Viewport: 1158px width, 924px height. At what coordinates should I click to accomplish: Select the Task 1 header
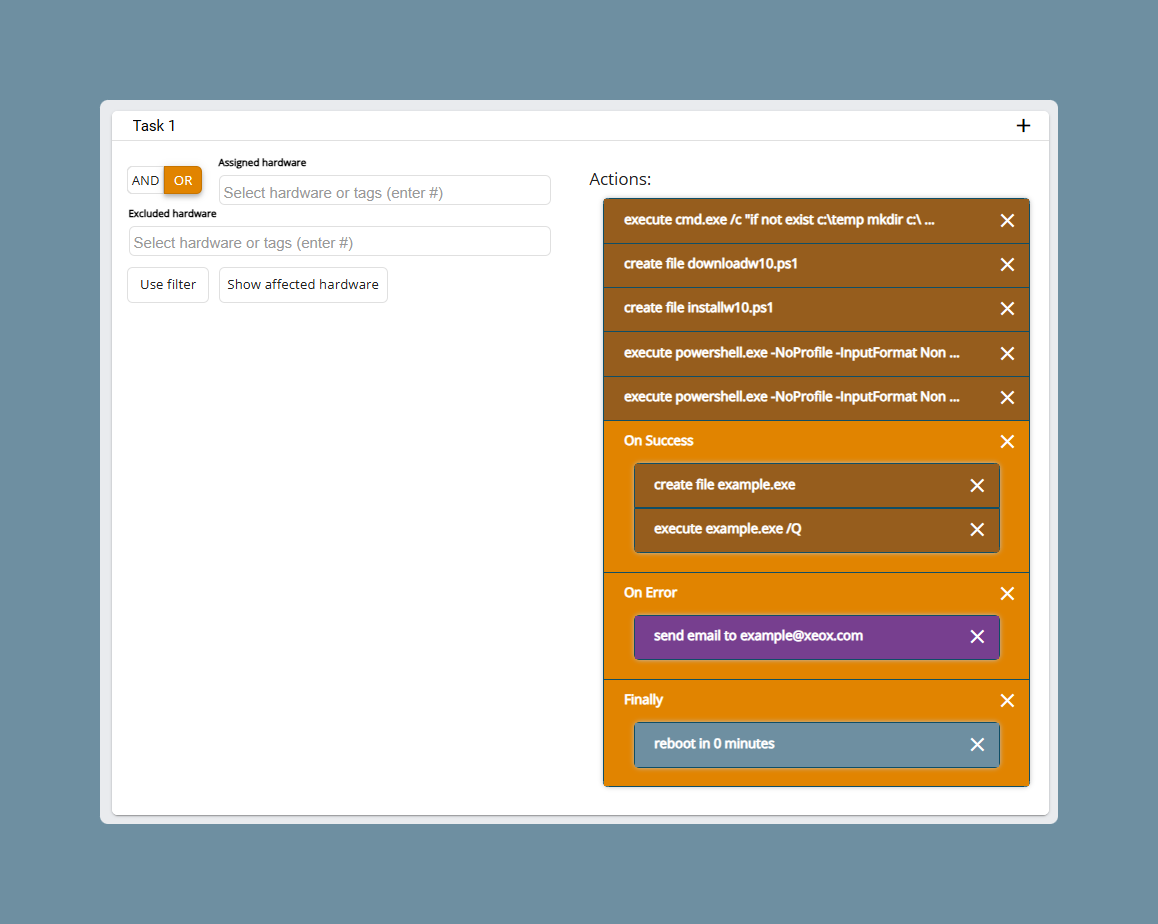154,126
